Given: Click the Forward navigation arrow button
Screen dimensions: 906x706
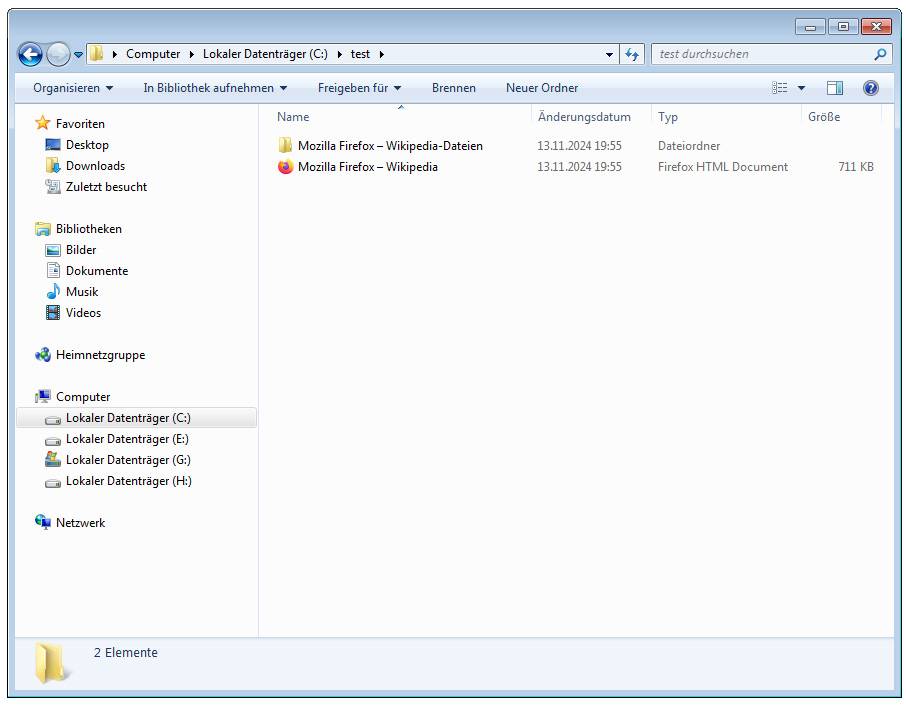Looking at the screenshot, I should coord(58,54).
